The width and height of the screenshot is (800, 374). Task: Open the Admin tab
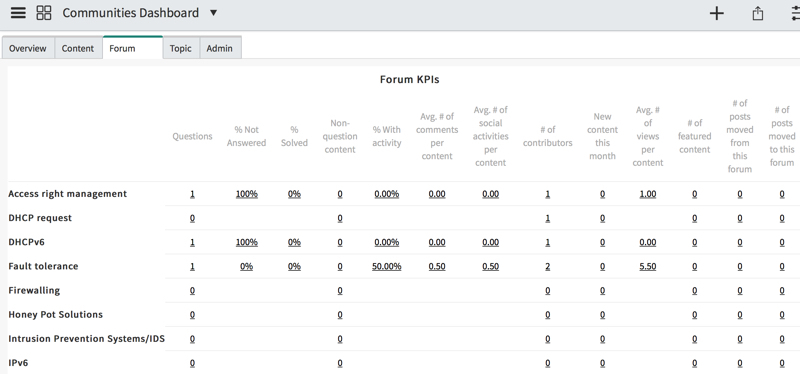(219, 48)
